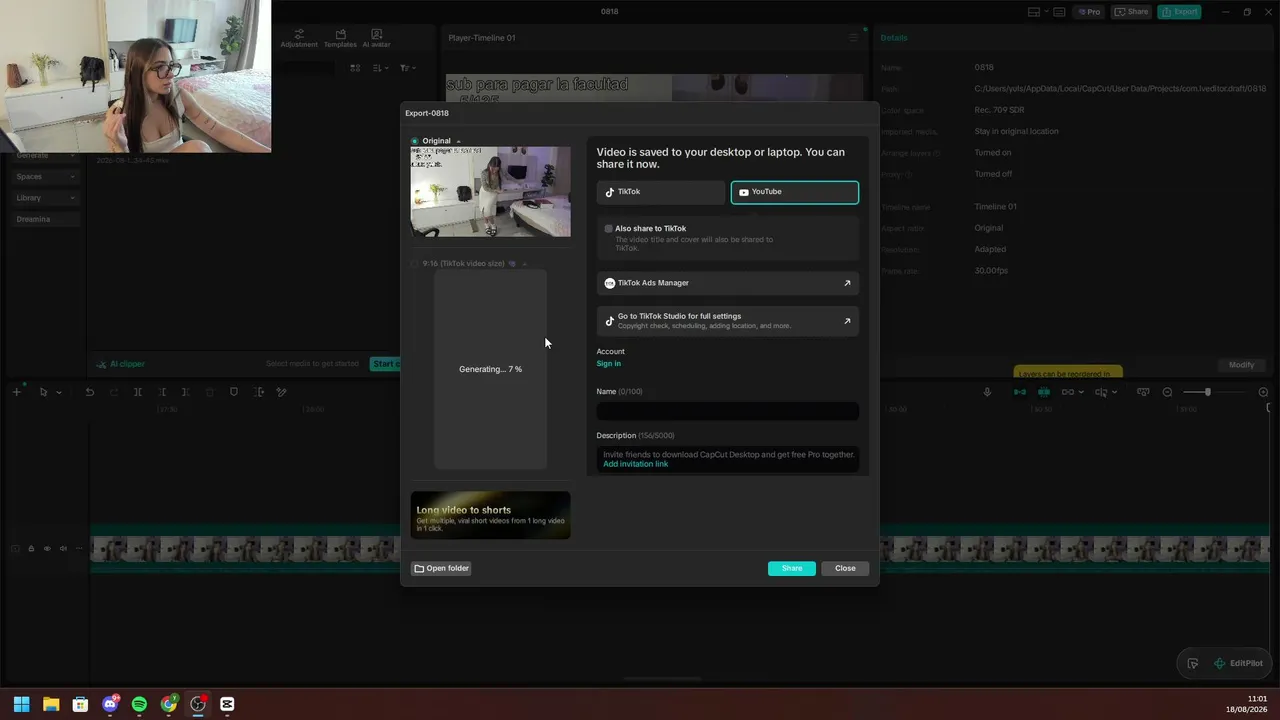1280x720 pixels.
Task: Open the Templates panel
Action: tap(340, 38)
